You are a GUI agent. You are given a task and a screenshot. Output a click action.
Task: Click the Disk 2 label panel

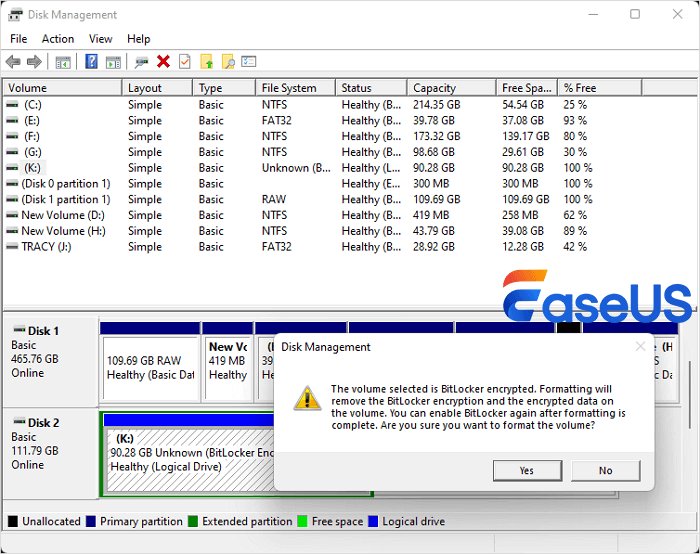(50, 450)
